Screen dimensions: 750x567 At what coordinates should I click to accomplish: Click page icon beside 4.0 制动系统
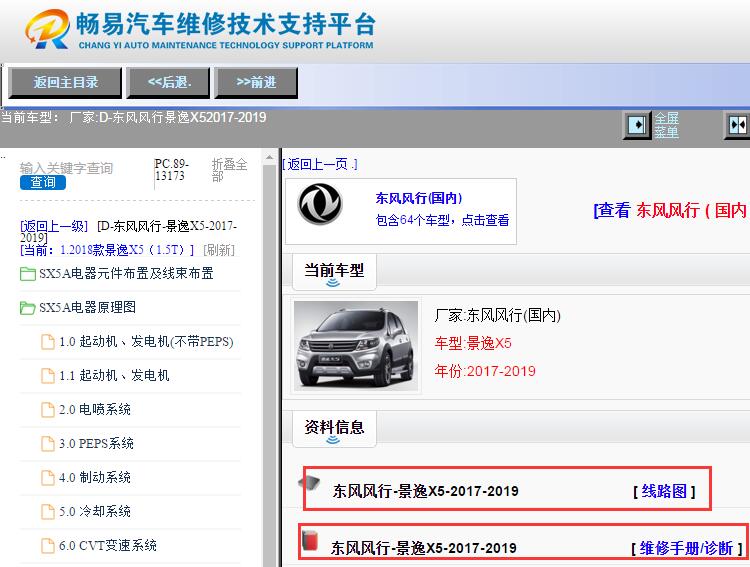(48, 478)
